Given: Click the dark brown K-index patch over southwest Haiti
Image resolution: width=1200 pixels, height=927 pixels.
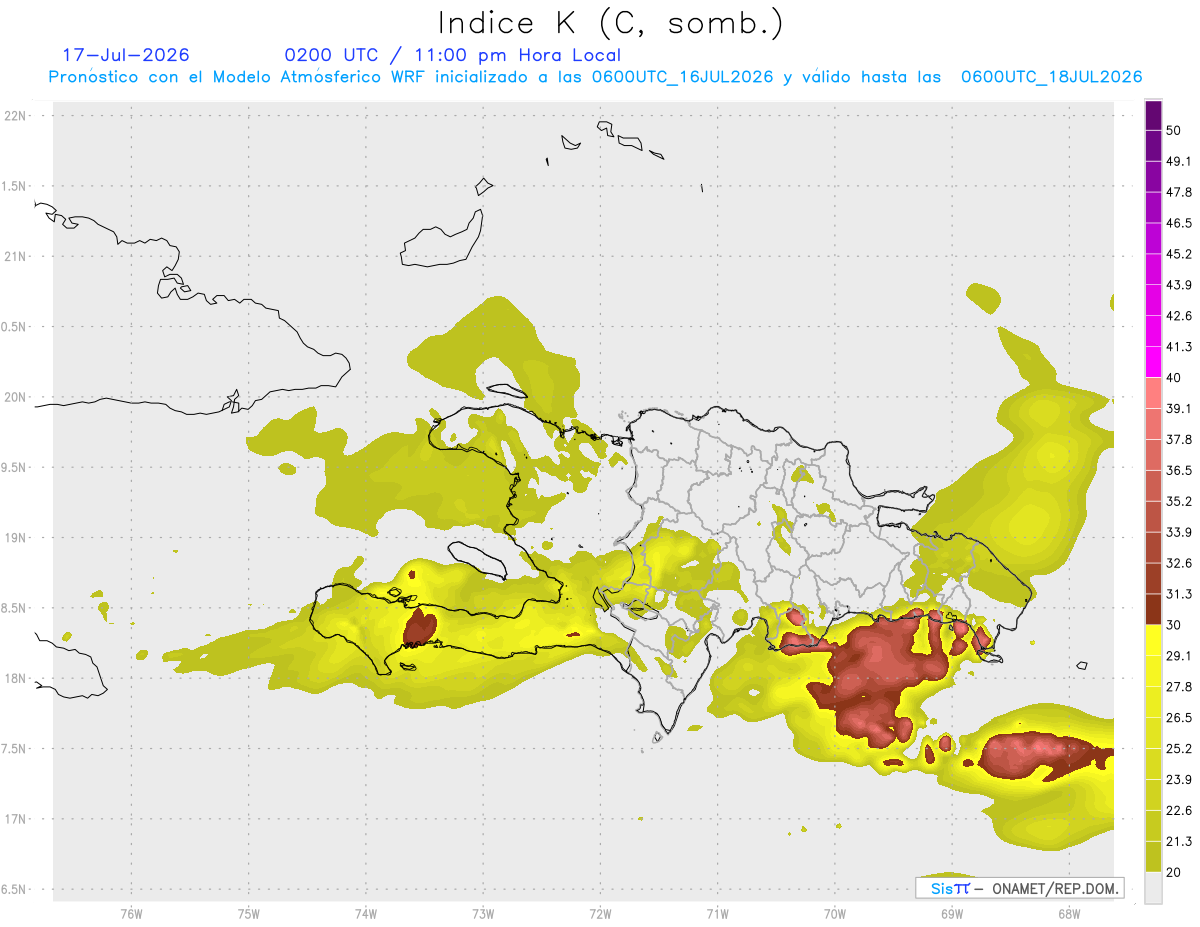Looking at the screenshot, I should [419, 627].
